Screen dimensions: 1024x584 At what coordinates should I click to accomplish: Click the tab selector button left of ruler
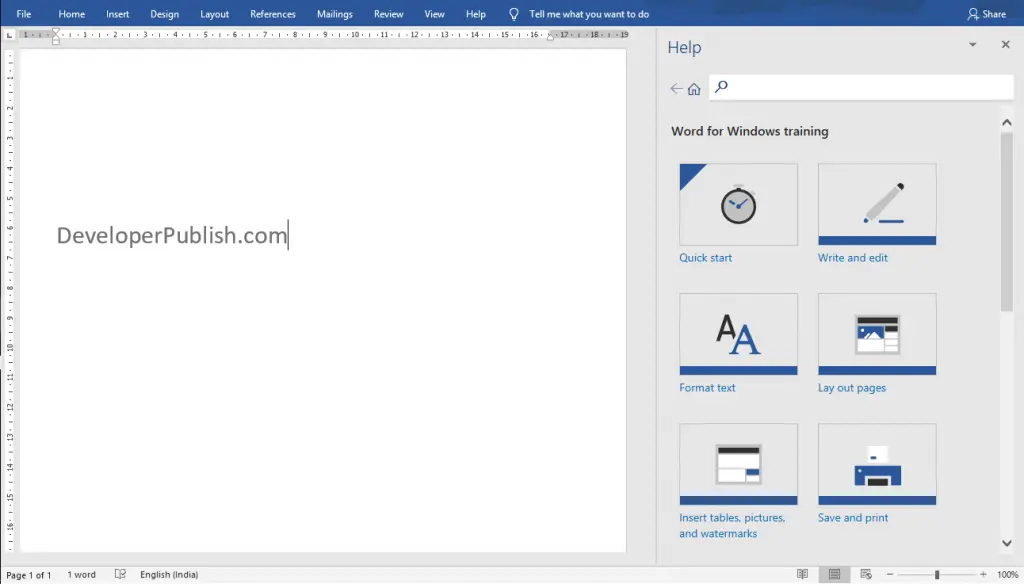[9, 35]
